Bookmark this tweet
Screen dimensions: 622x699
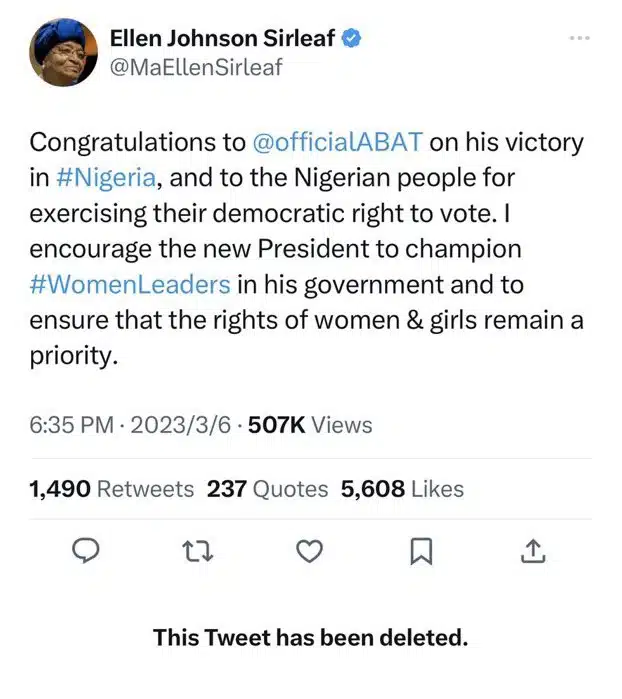pos(422,550)
